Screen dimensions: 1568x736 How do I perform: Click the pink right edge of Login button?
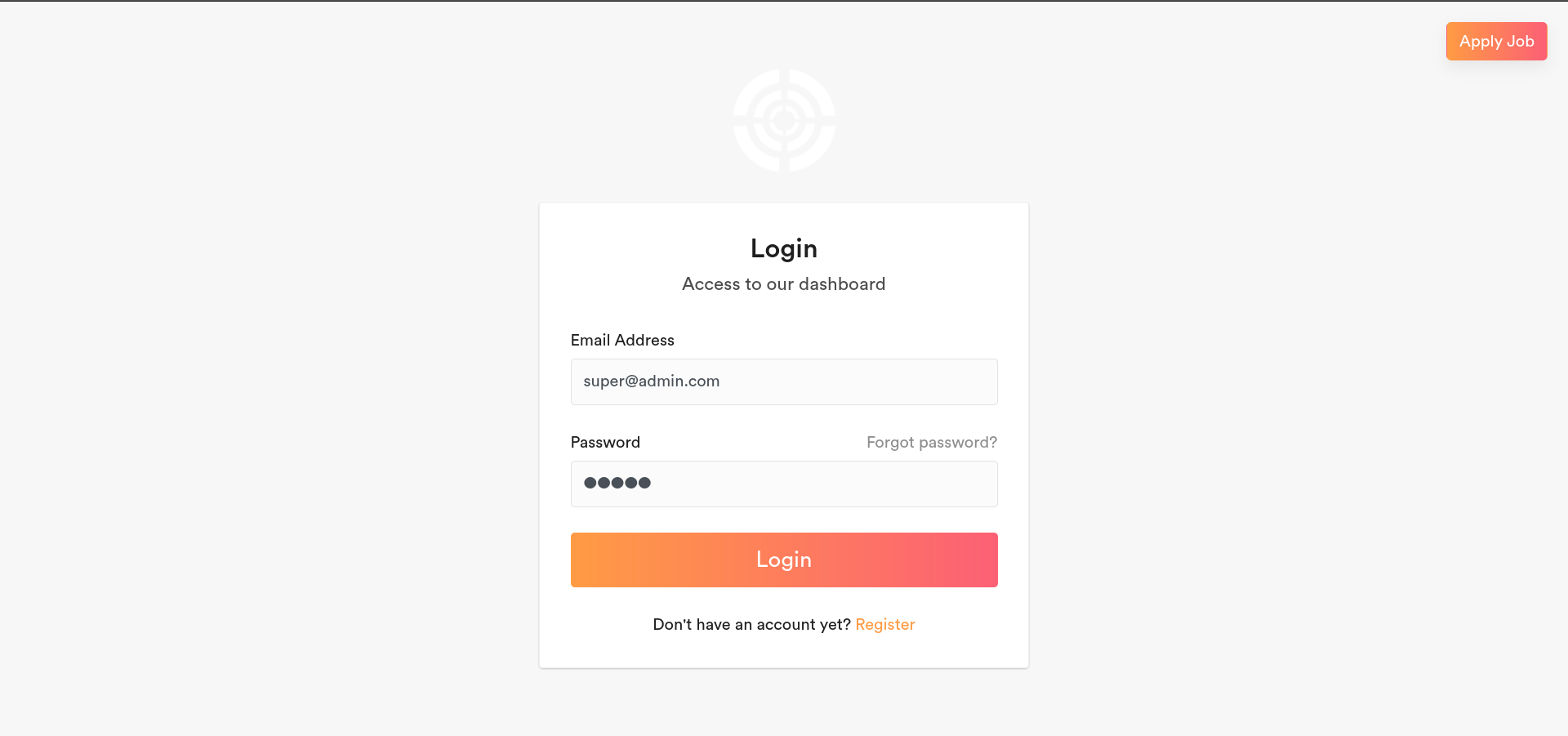[x=985, y=560]
